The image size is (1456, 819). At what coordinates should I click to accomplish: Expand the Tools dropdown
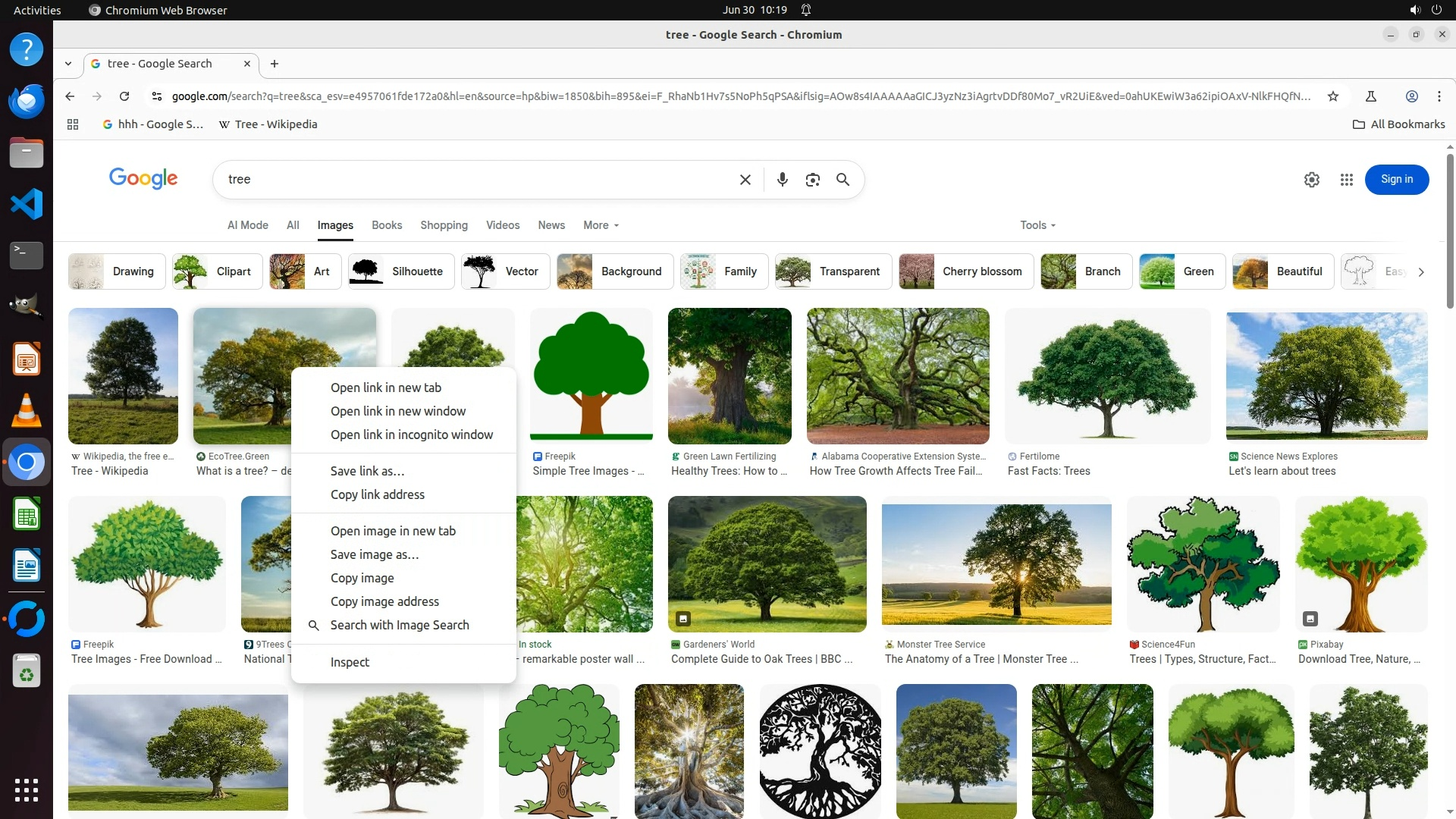click(x=1037, y=225)
